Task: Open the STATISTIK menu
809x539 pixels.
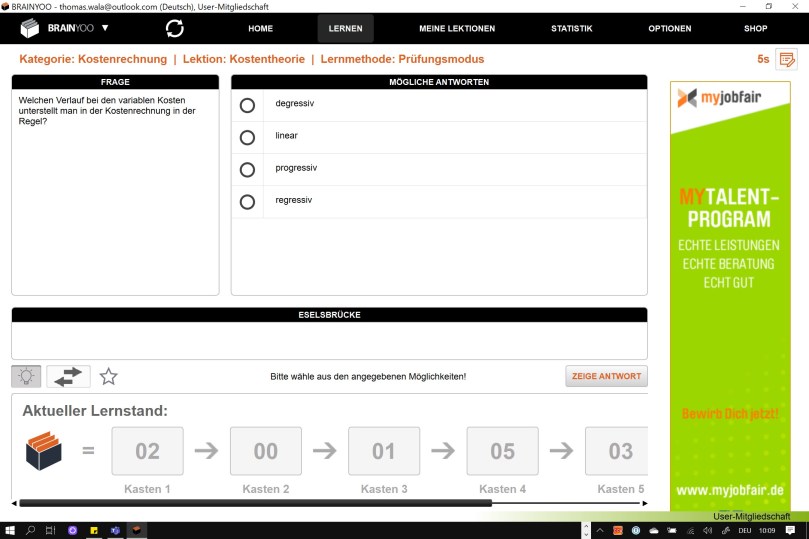Action: (x=571, y=29)
